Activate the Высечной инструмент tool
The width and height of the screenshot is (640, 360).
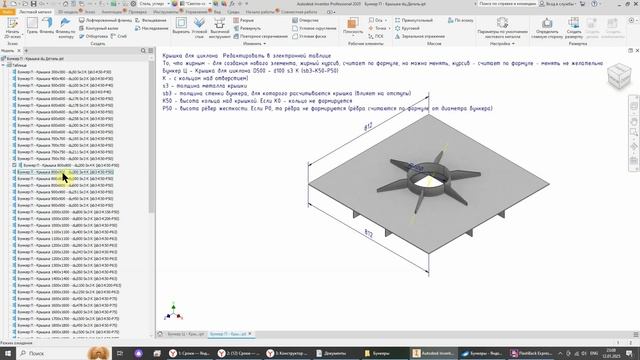220,28
